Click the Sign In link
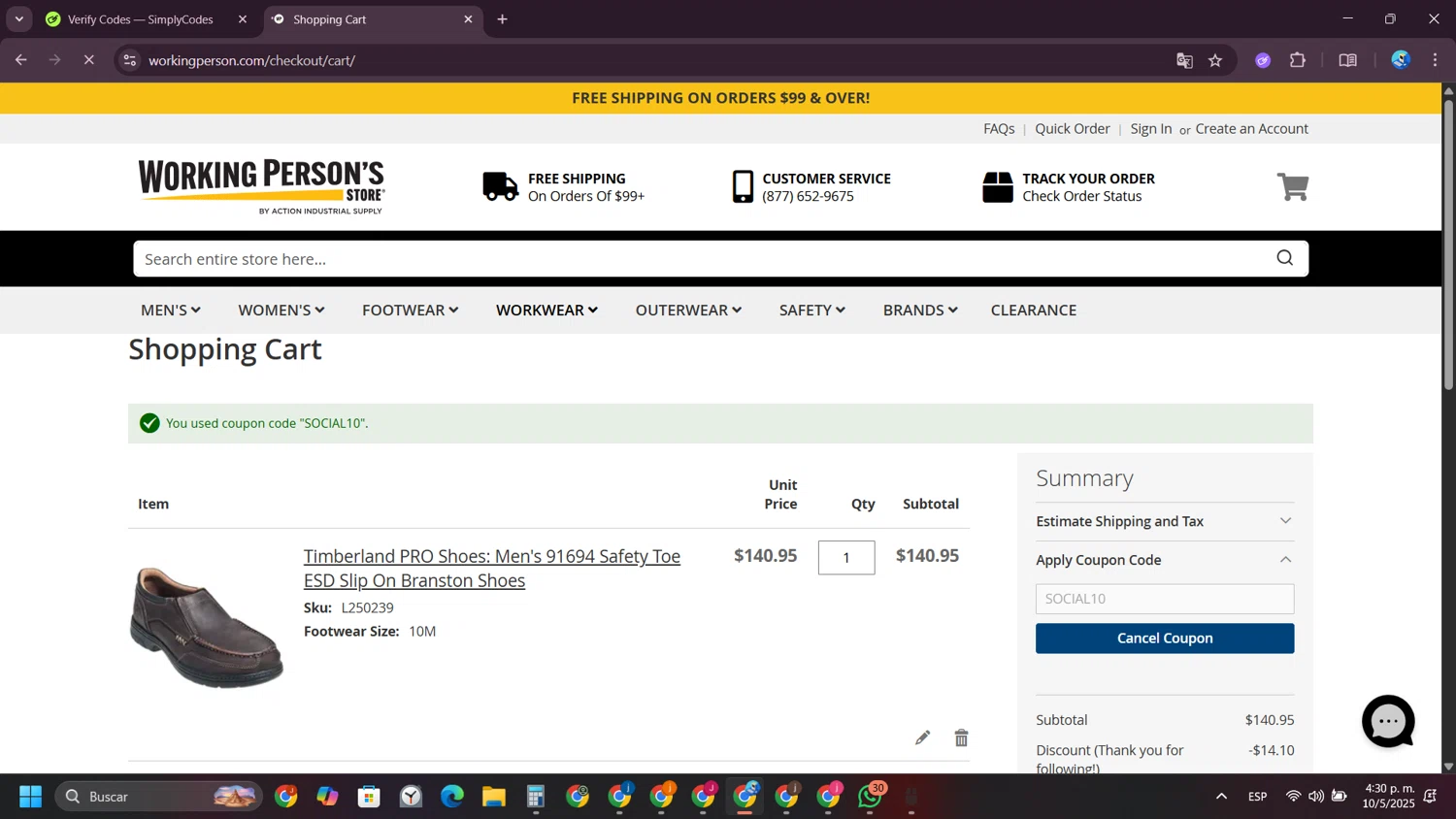The height and width of the screenshot is (819, 1456). tap(1151, 129)
